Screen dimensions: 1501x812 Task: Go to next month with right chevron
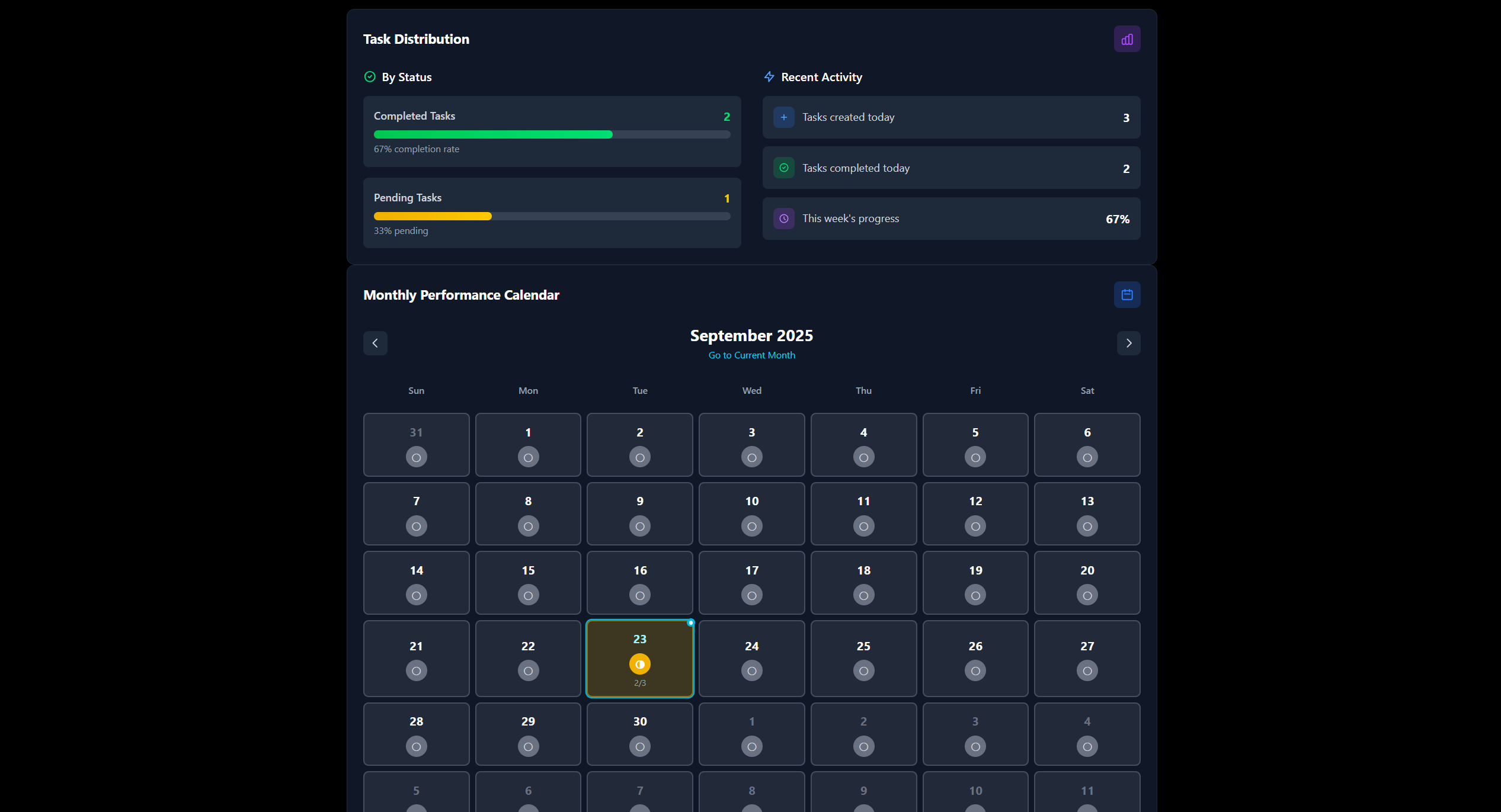pyautogui.click(x=1128, y=343)
